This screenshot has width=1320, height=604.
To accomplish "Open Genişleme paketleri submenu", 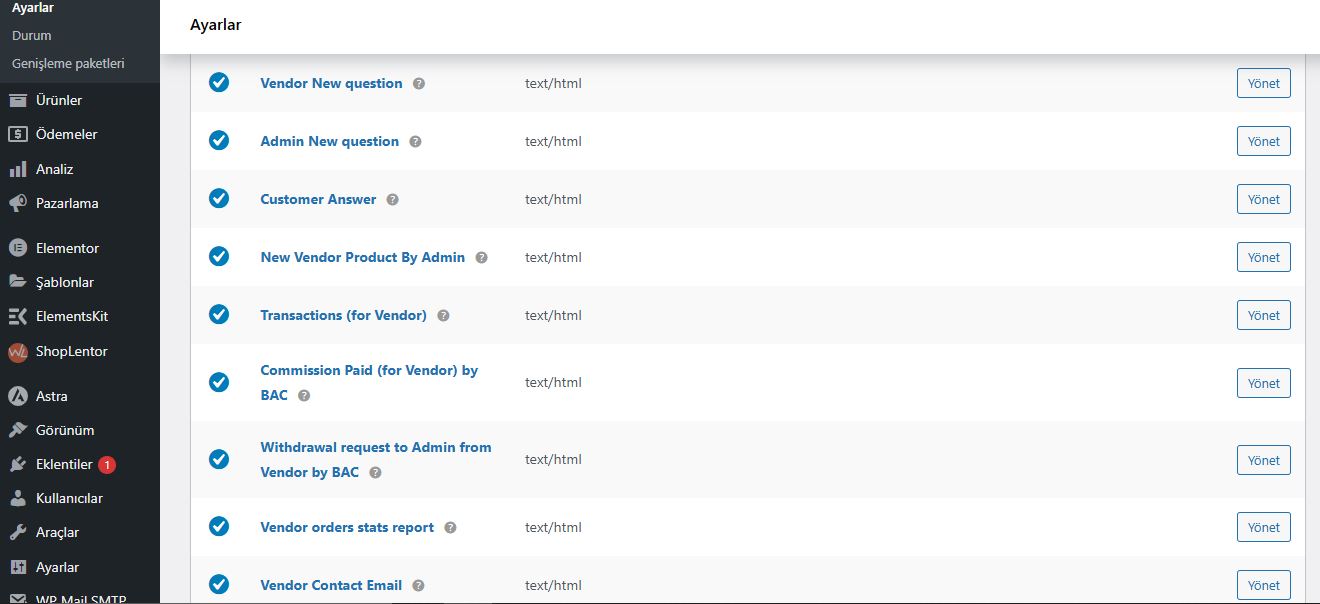I will pos(68,64).
